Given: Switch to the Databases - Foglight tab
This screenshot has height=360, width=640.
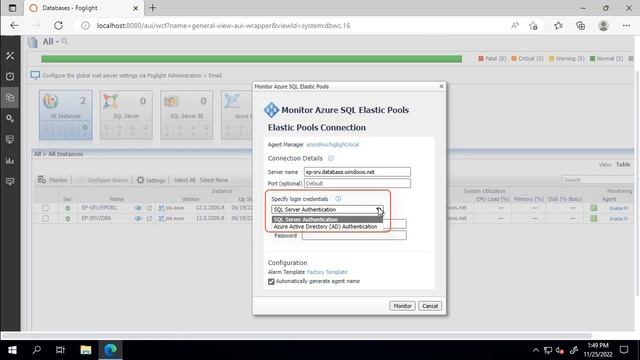Looking at the screenshot, I should [x=84, y=8].
